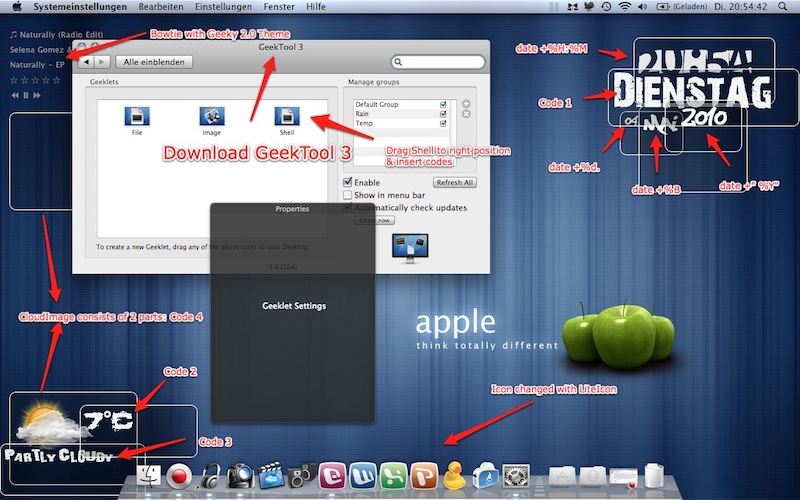Select the Rain group row
Viewport: 800px width, 500px height.
[401, 114]
